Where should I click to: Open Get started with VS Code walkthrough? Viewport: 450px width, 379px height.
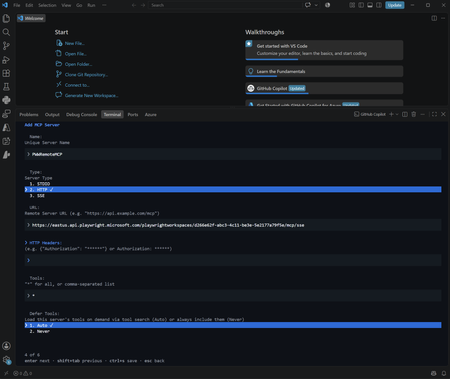point(324,50)
